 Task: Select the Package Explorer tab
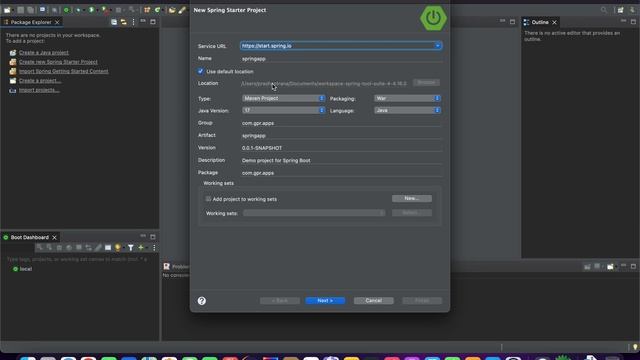tap(31, 22)
